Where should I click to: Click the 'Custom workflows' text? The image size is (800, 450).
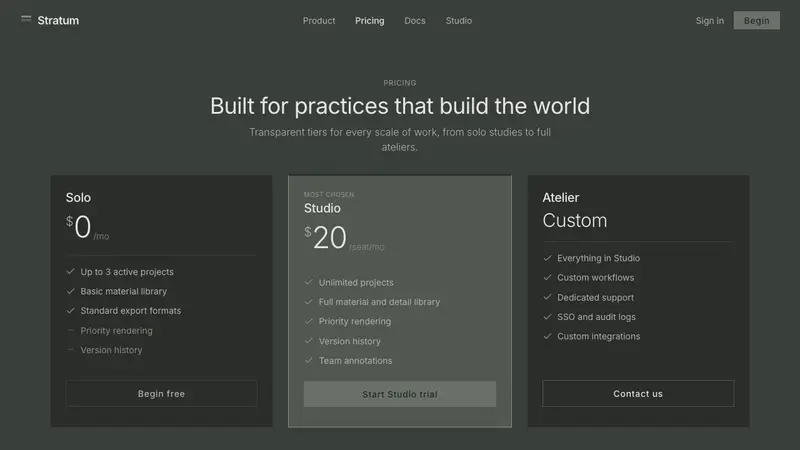click(595, 278)
